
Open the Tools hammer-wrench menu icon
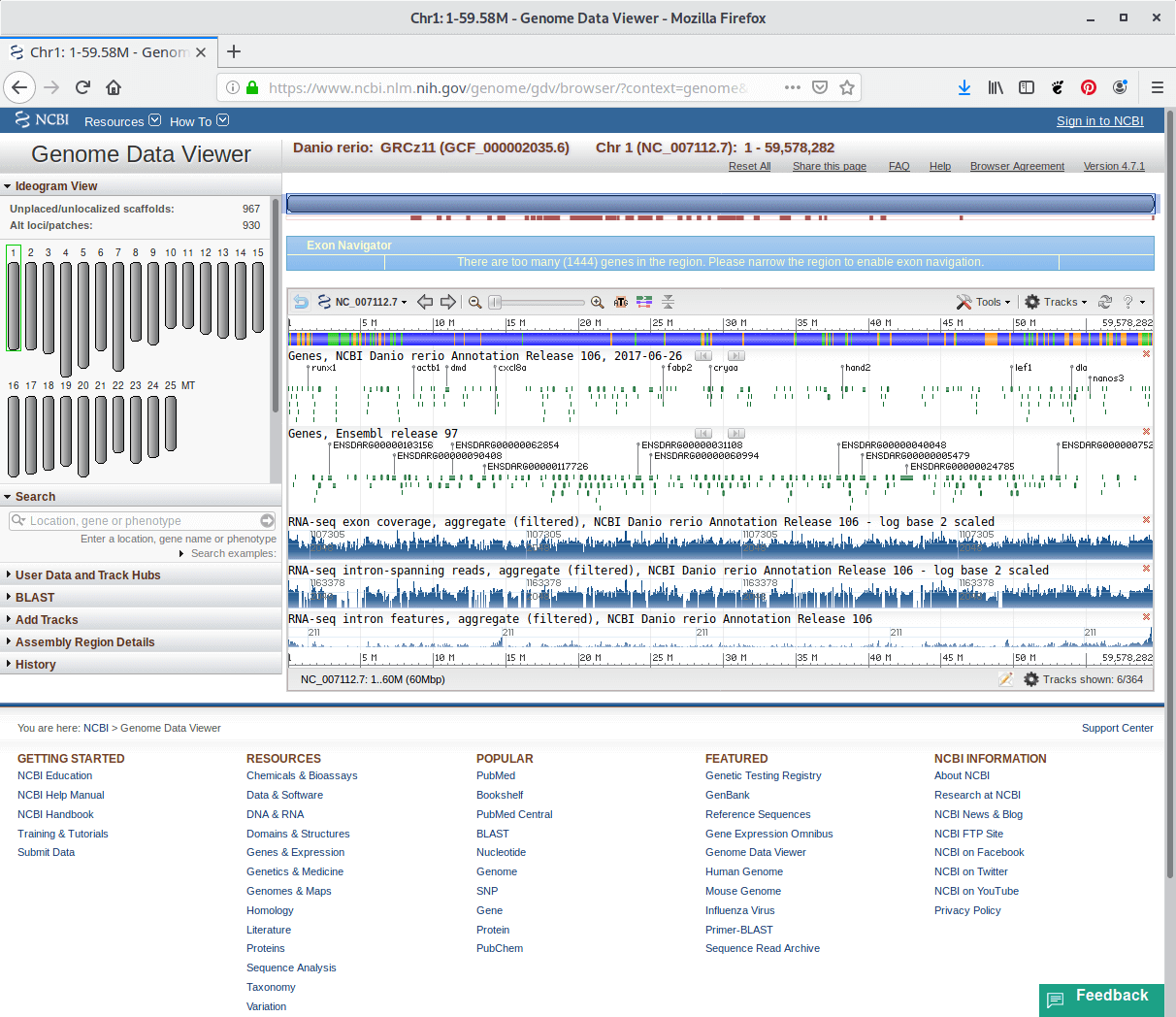tap(964, 301)
